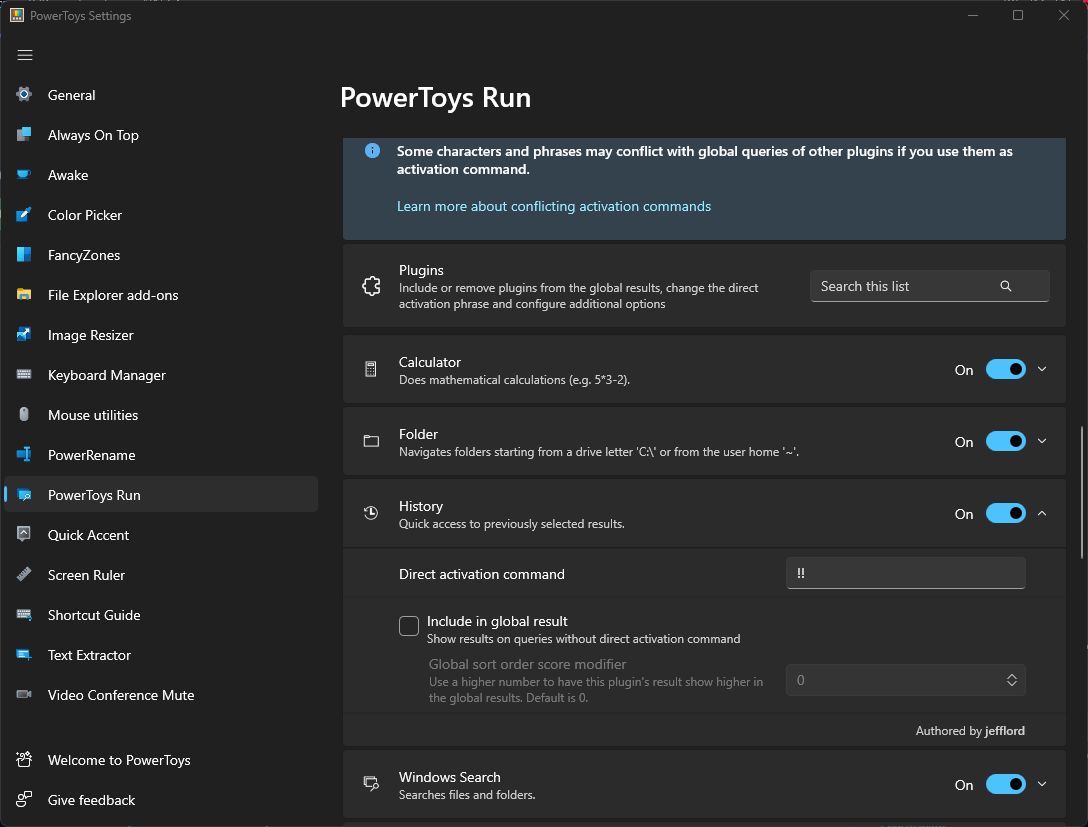Select the Color Picker icon in sidebar
1088x827 pixels.
click(x=23, y=215)
